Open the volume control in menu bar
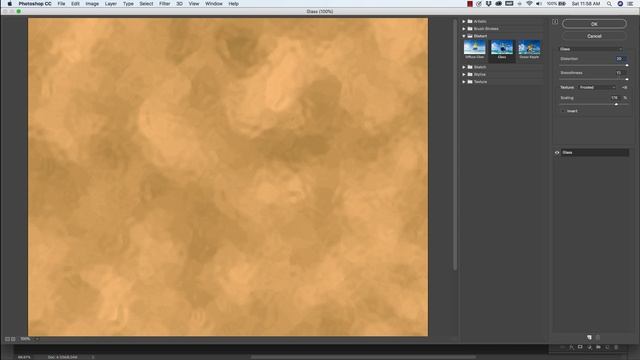Viewport: 640px width, 360px height. 539,4
